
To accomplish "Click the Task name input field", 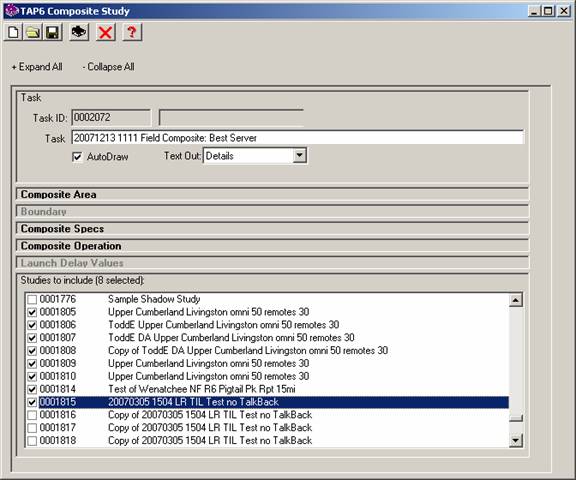I will pyautogui.click(x=298, y=138).
